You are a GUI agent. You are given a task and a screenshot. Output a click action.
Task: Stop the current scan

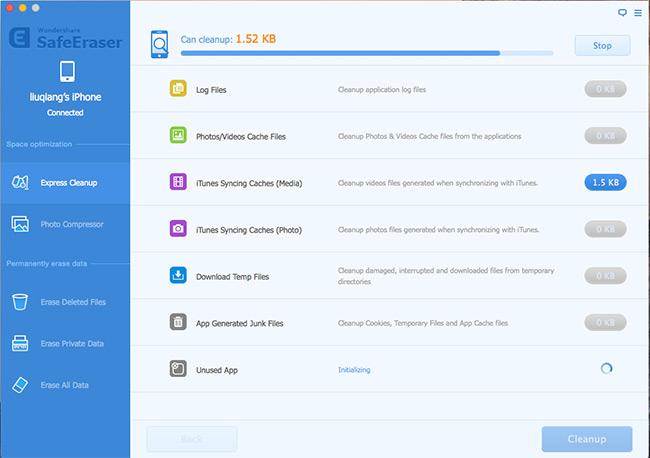tap(602, 46)
